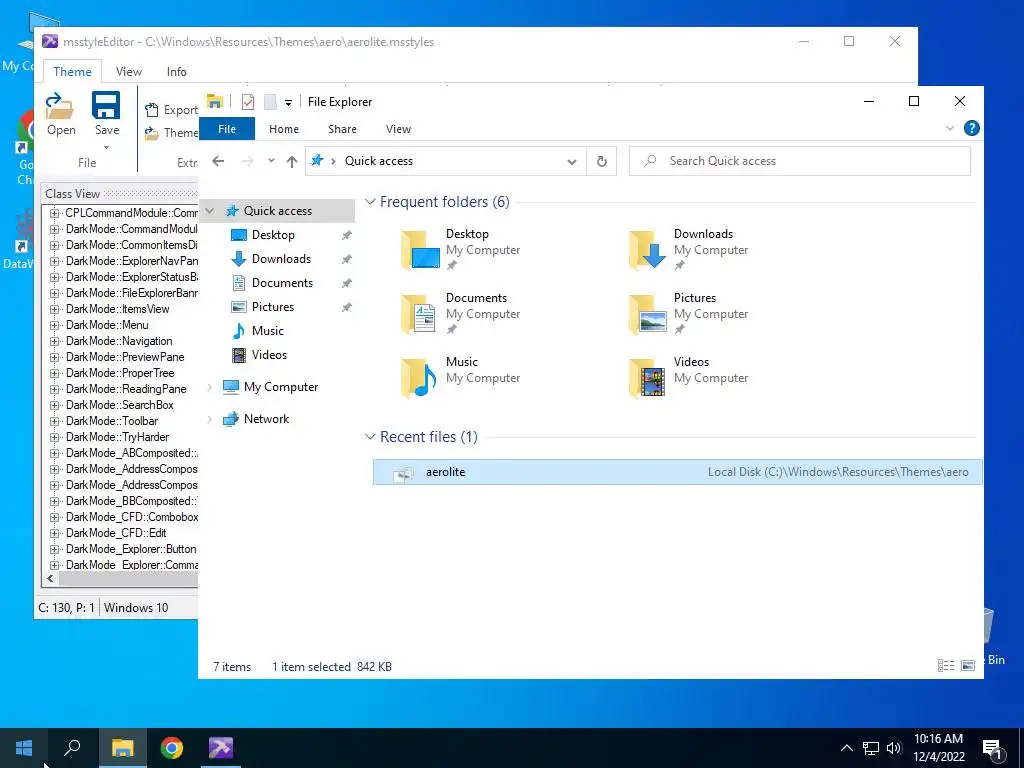Select the Downloads frequent folder icon
Screen dimensions: 1024x768
point(647,249)
